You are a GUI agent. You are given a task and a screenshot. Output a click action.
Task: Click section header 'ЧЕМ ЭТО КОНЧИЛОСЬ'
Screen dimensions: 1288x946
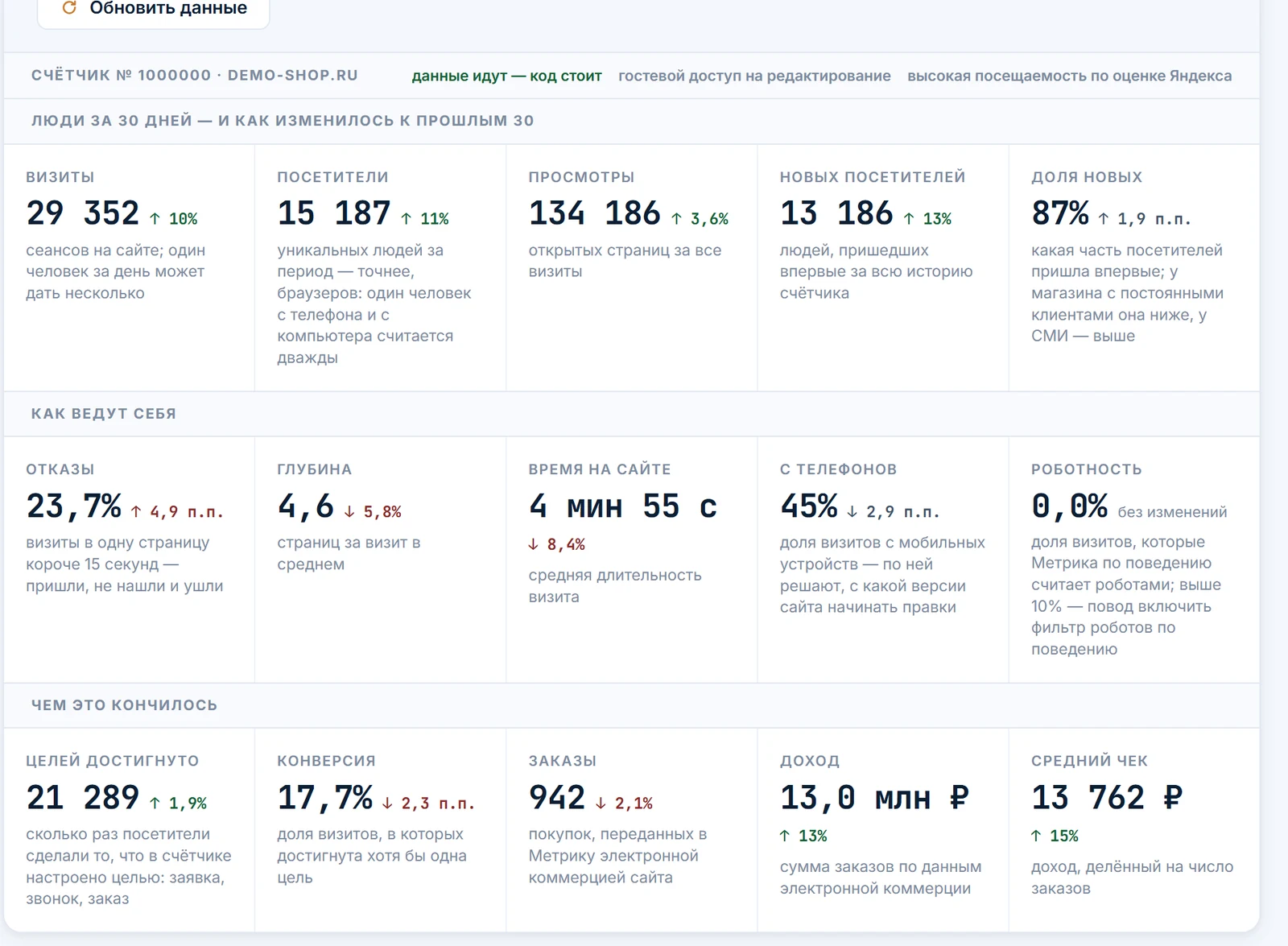124,705
